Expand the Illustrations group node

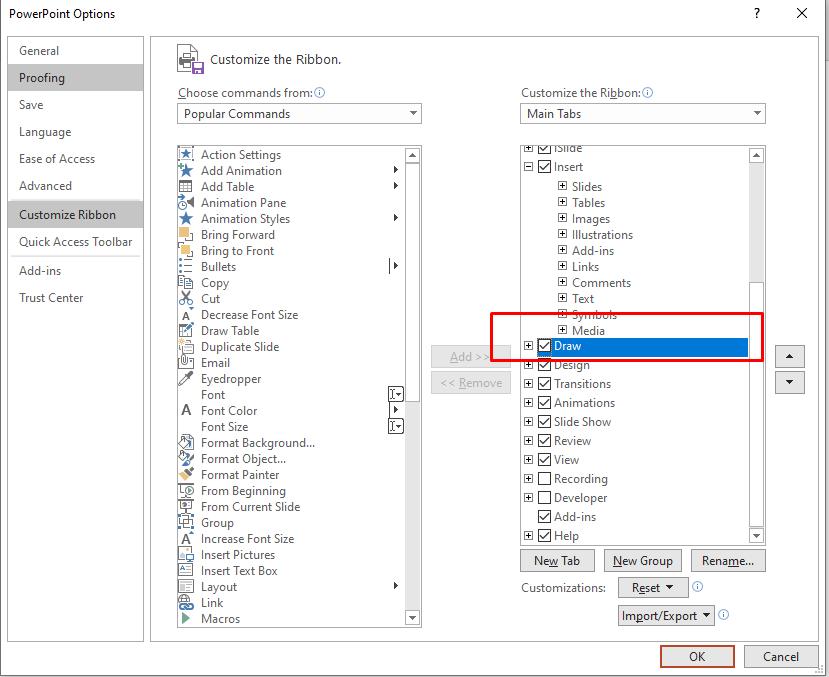(563, 234)
